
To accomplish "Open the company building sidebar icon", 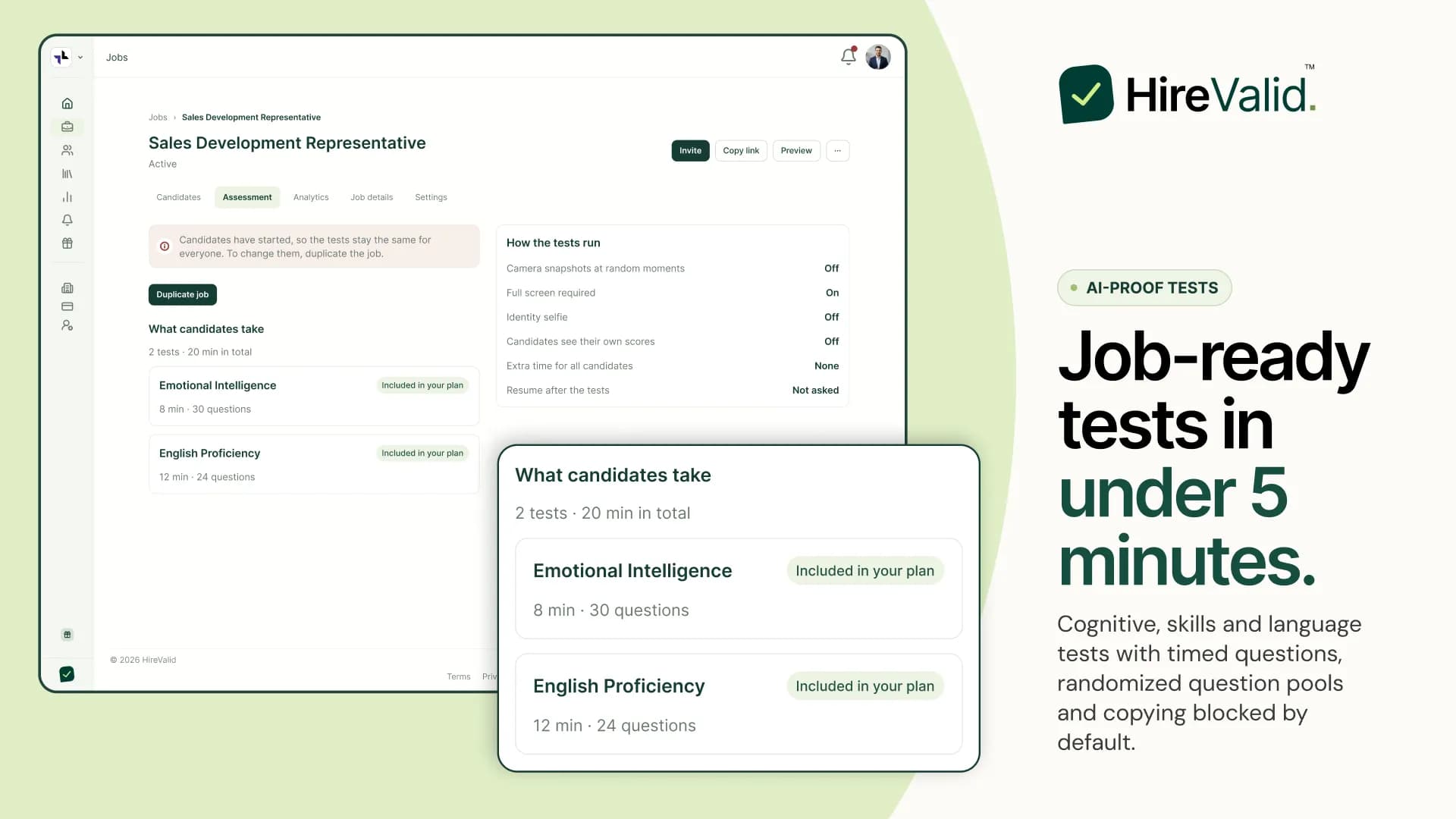I will pos(67,288).
